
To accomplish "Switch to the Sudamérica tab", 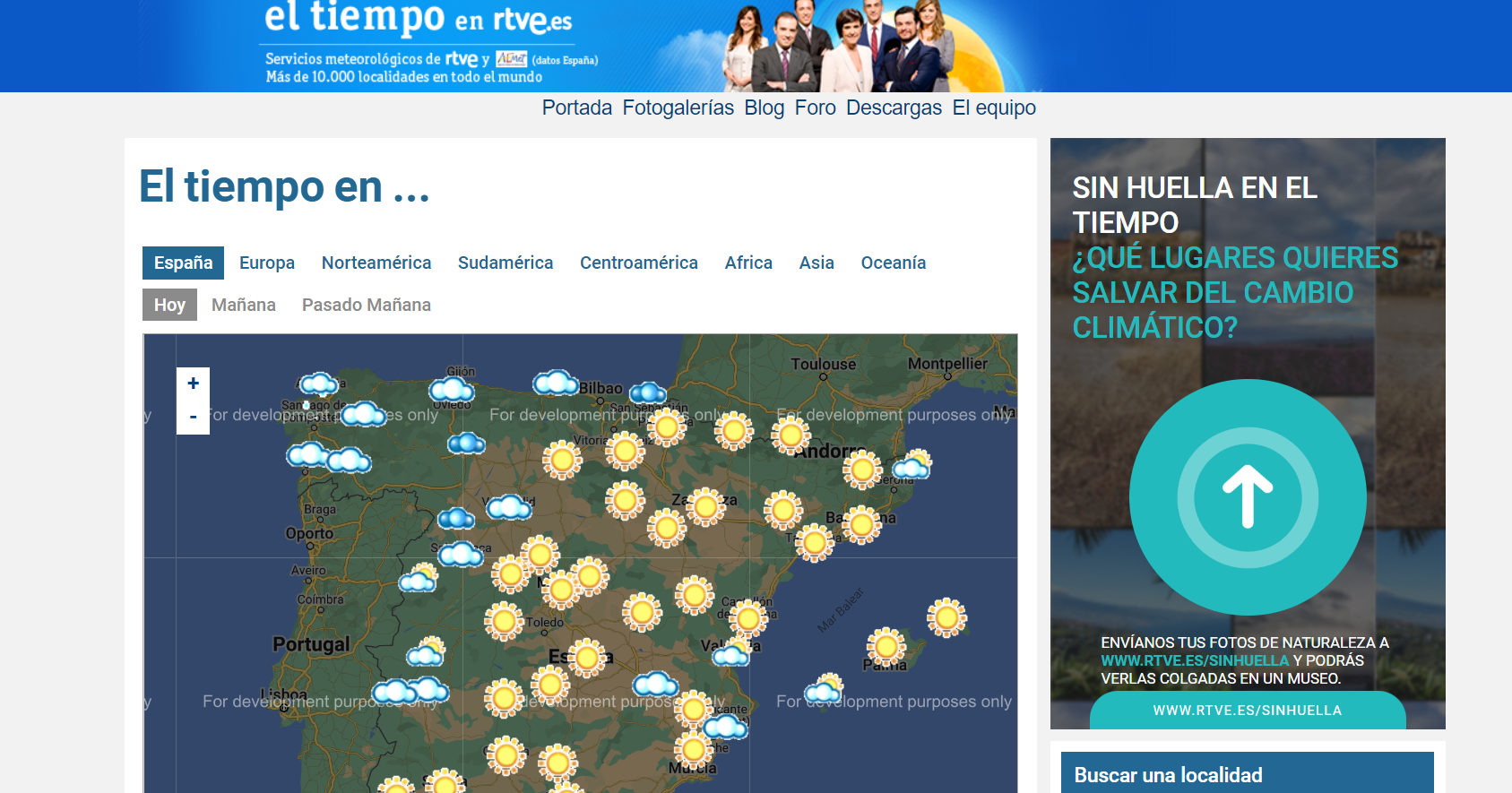I will click(x=505, y=263).
